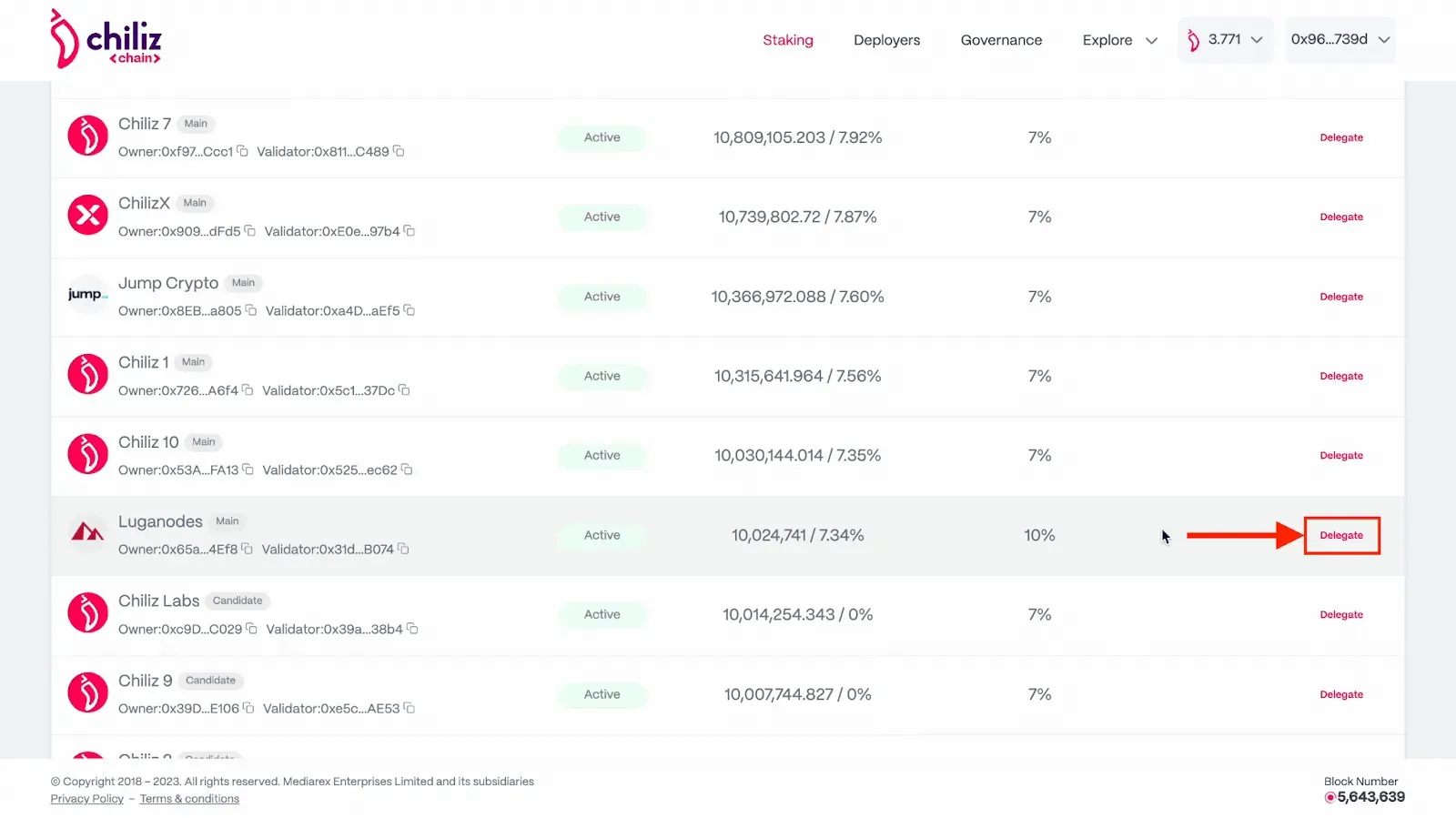Viewport: 1456px width, 818px height.
Task: Delegate to the Chiliz 9 validator
Action: click(x=1341, y=694)
